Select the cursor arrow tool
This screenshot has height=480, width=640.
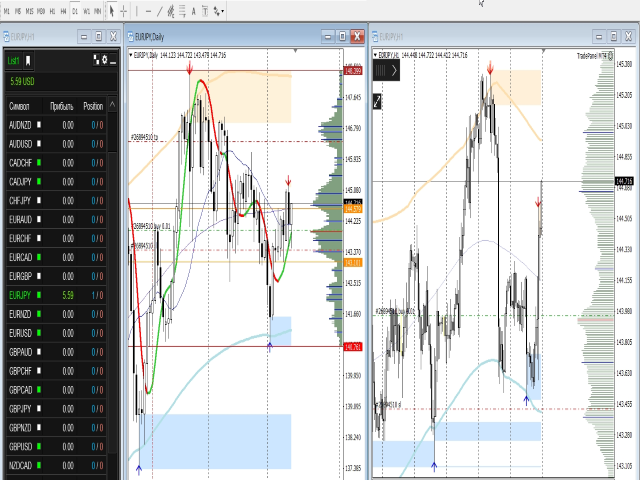click(x=112, y=11)
